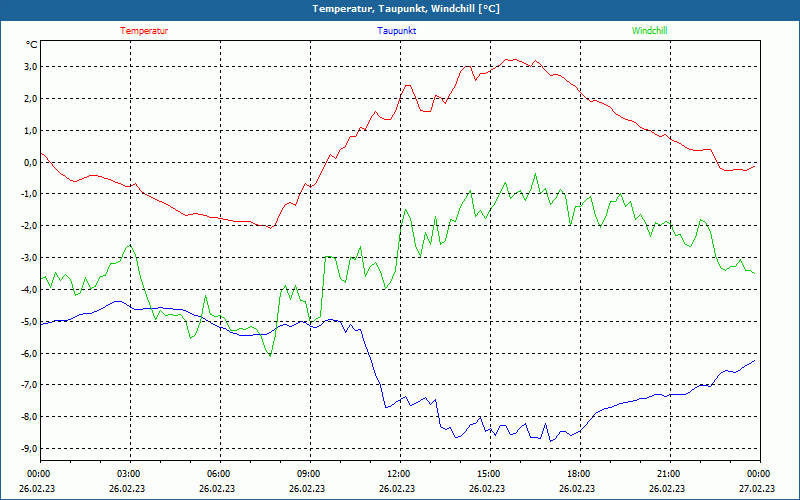Click the '09:00' time axis label

point(310,474)
